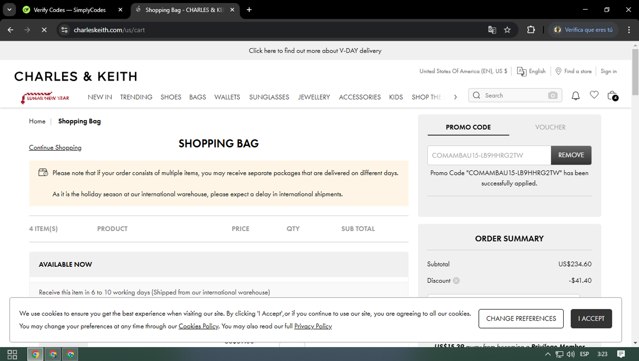Open CHANGE PREFERENCES for cookies
The width and height of the screenshot is (639, 361).
pyautogui.click(x=521, y=319)
